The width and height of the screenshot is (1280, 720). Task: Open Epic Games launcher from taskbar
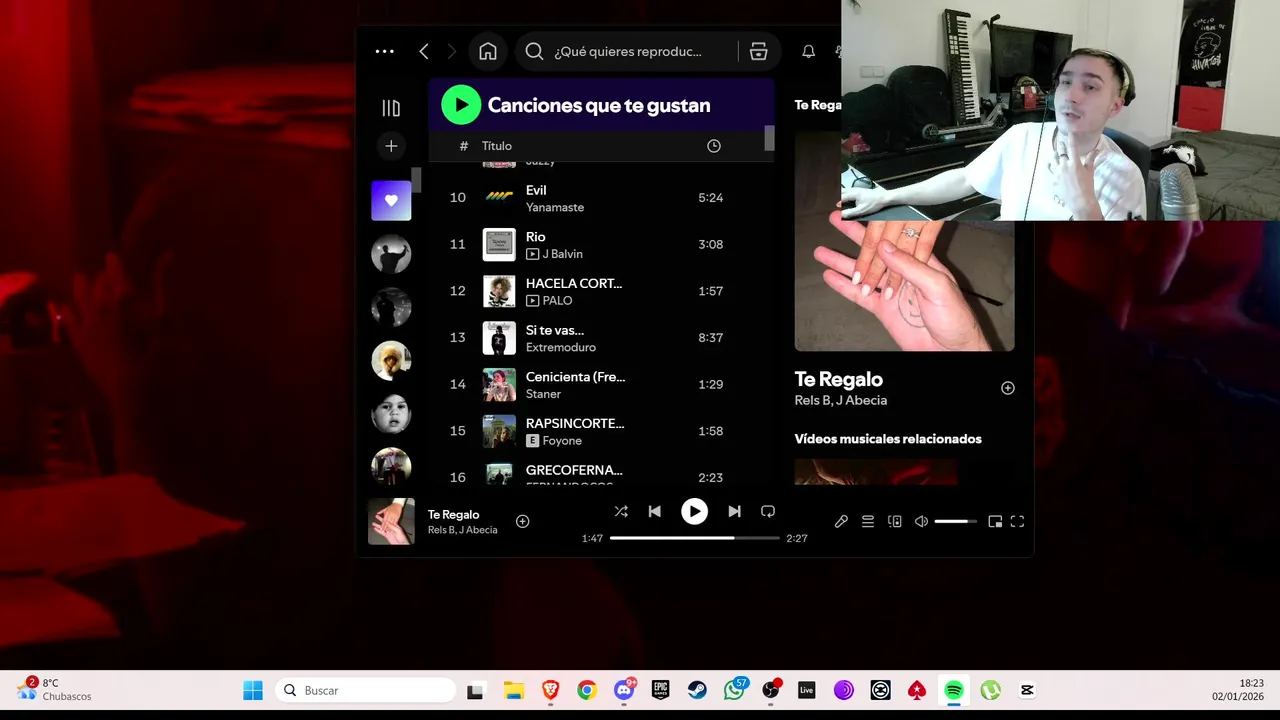click(660, 690)
